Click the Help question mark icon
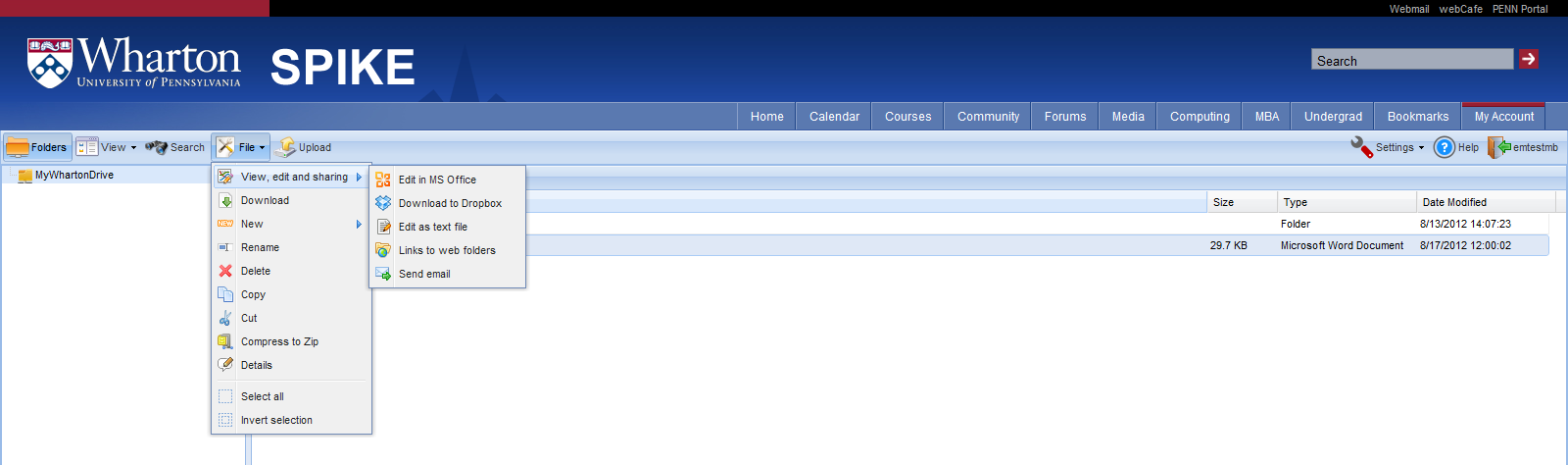The image size is (1568, 465). pyautogui.click(x=1444, y=147)
